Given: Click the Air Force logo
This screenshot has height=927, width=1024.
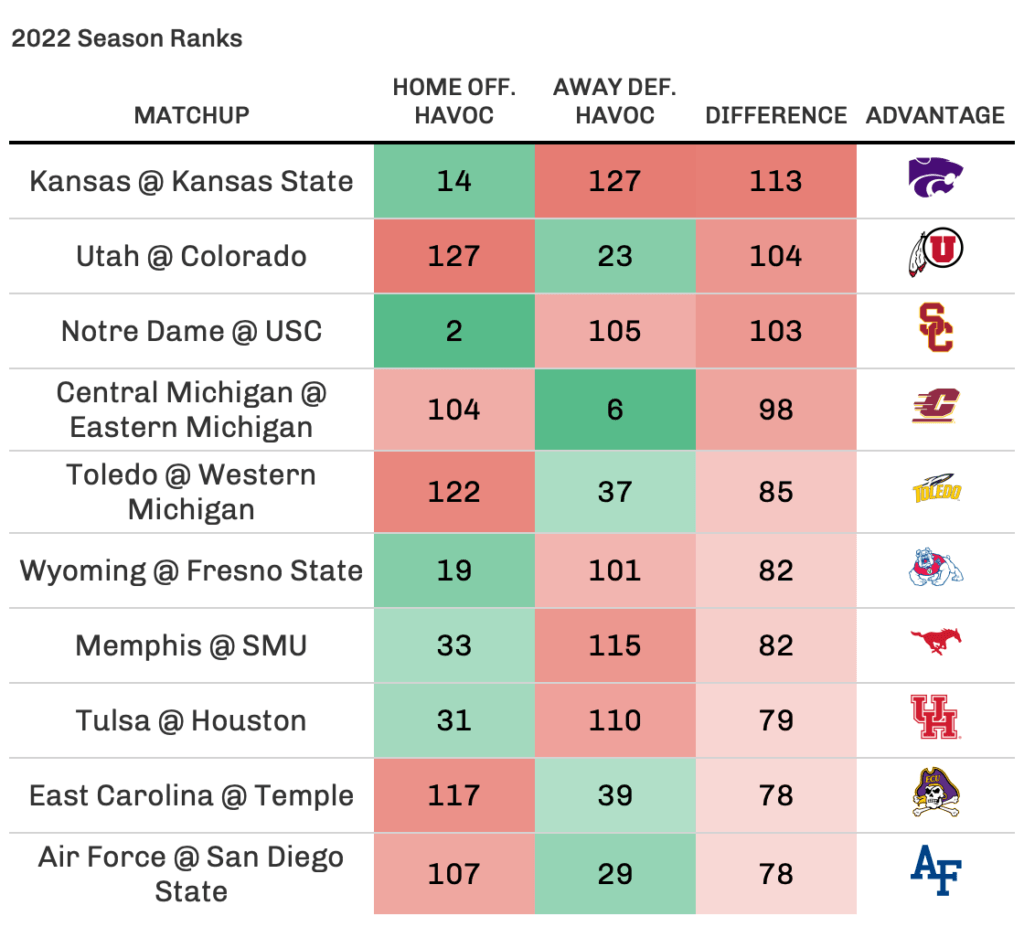Looking at the screenshot, I should pyautogui.click(x=935, y=873).
